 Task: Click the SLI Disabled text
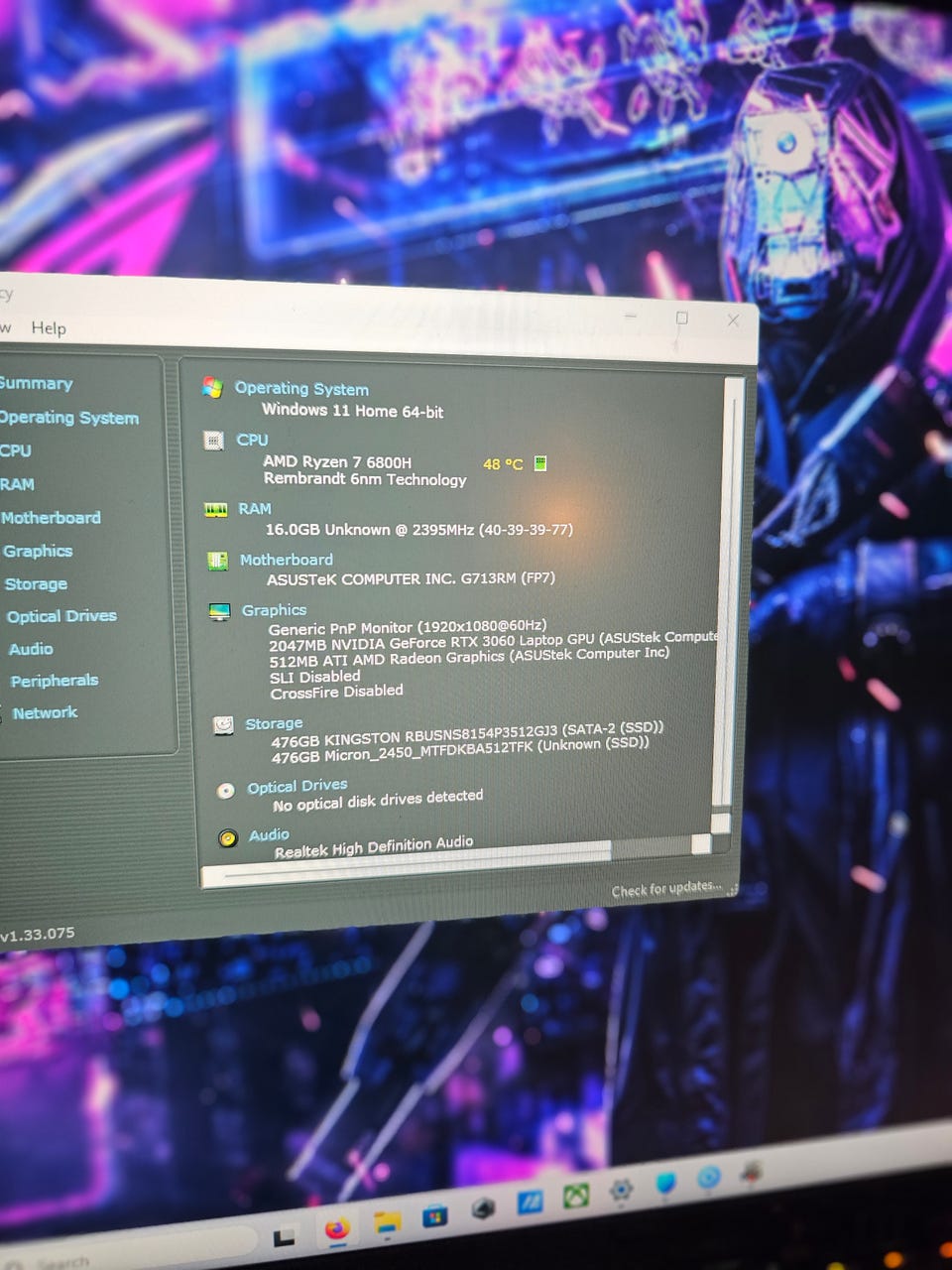pos(315,677)
